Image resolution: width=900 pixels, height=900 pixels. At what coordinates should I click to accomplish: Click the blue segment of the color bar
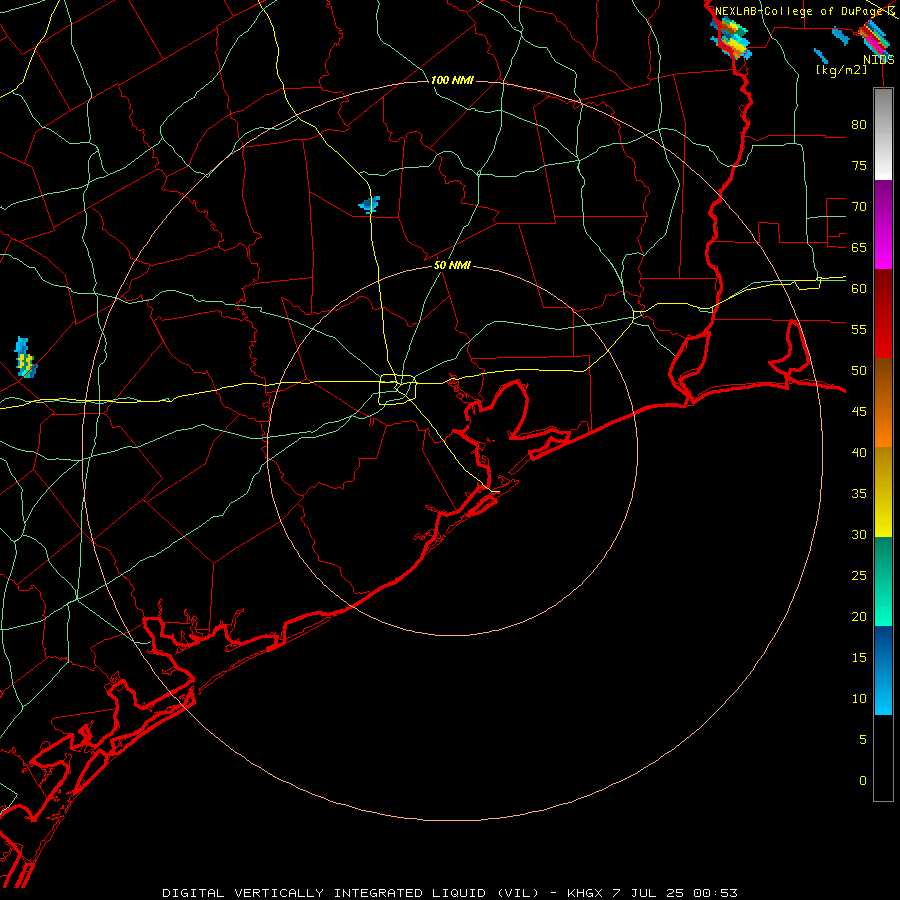883,670
